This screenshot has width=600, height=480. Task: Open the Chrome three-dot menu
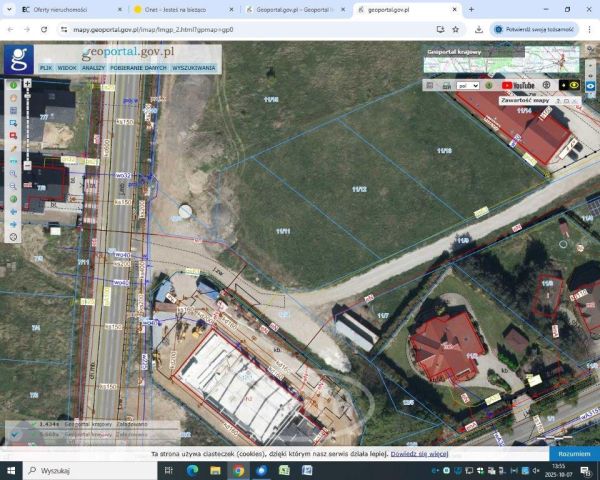click(x=589, y=29)
